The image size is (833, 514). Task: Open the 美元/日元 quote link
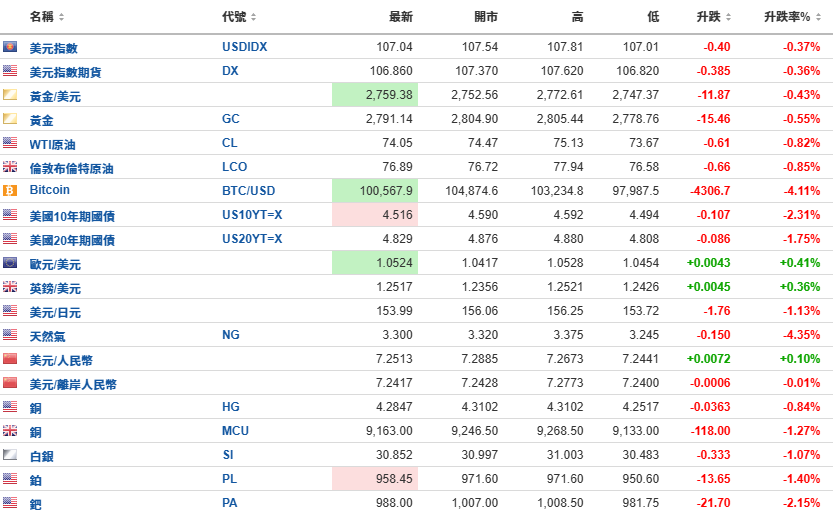point(55,312)
